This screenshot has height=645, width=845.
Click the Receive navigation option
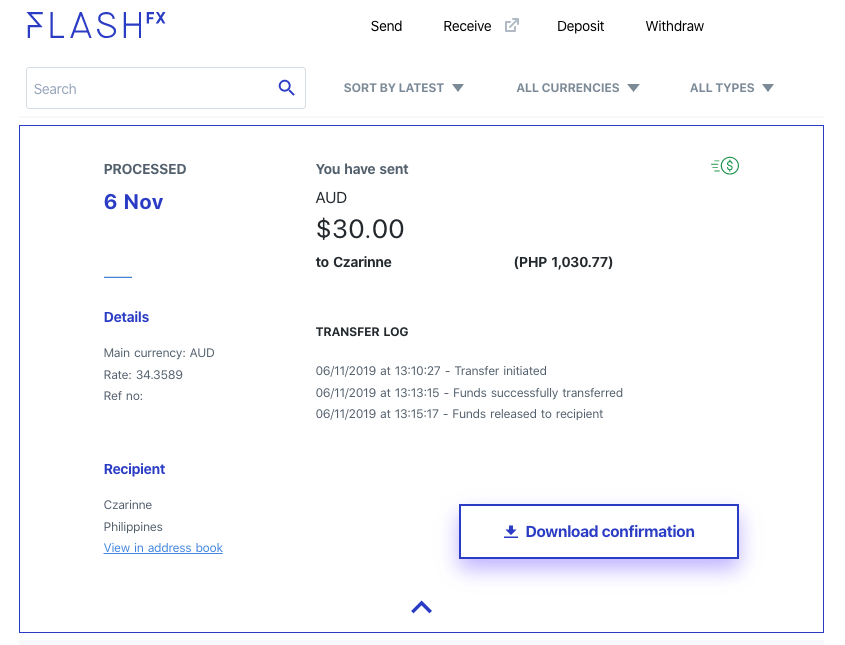coord(467,26)
